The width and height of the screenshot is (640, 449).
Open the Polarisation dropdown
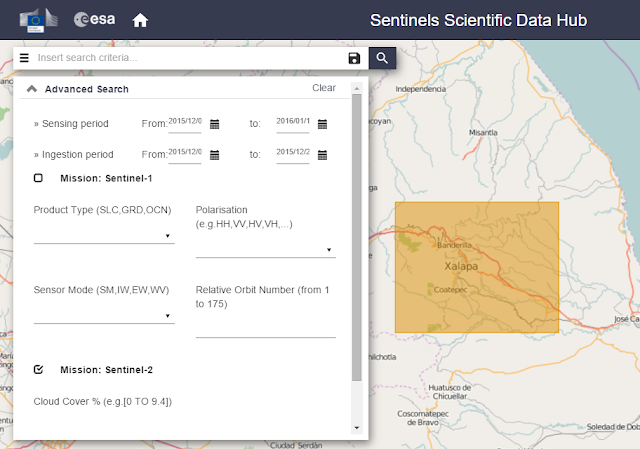click(265, 250)
